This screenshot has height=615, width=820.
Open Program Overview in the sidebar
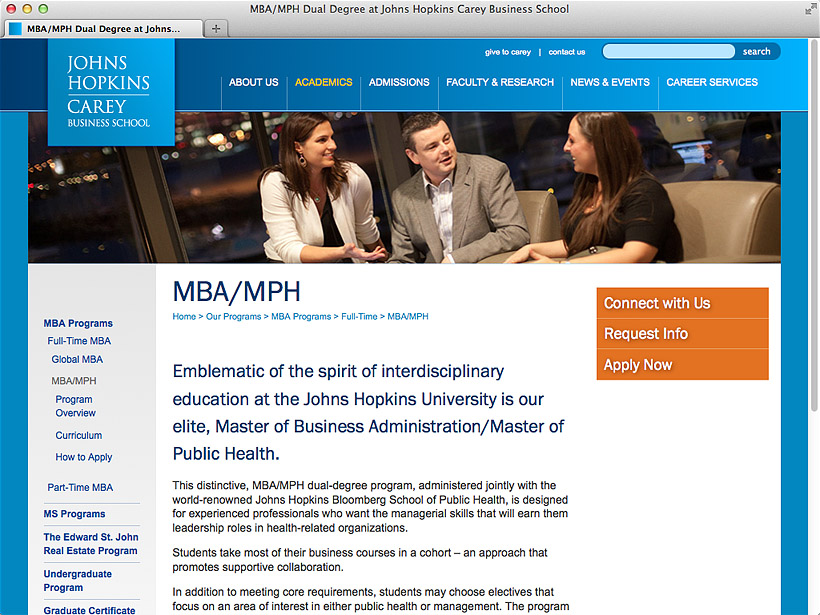click(75, 406)
